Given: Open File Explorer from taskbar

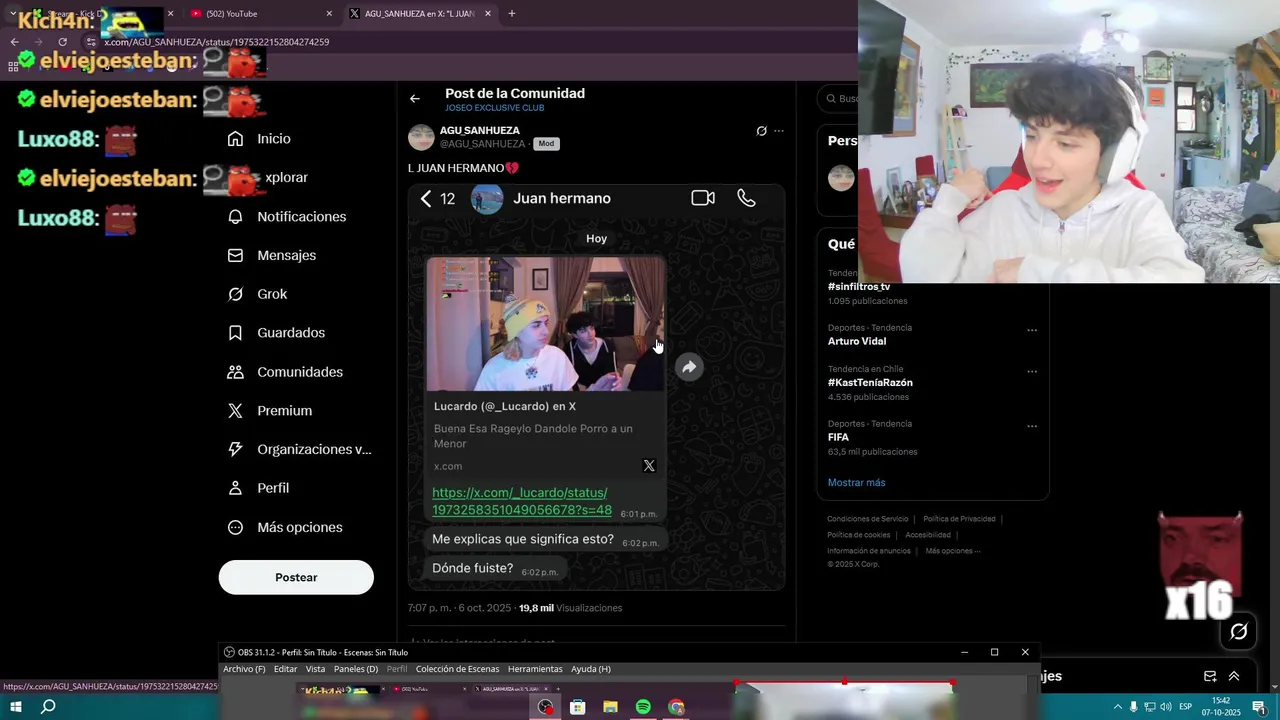Looking at the screenshot, I should (x=610, y=707).
